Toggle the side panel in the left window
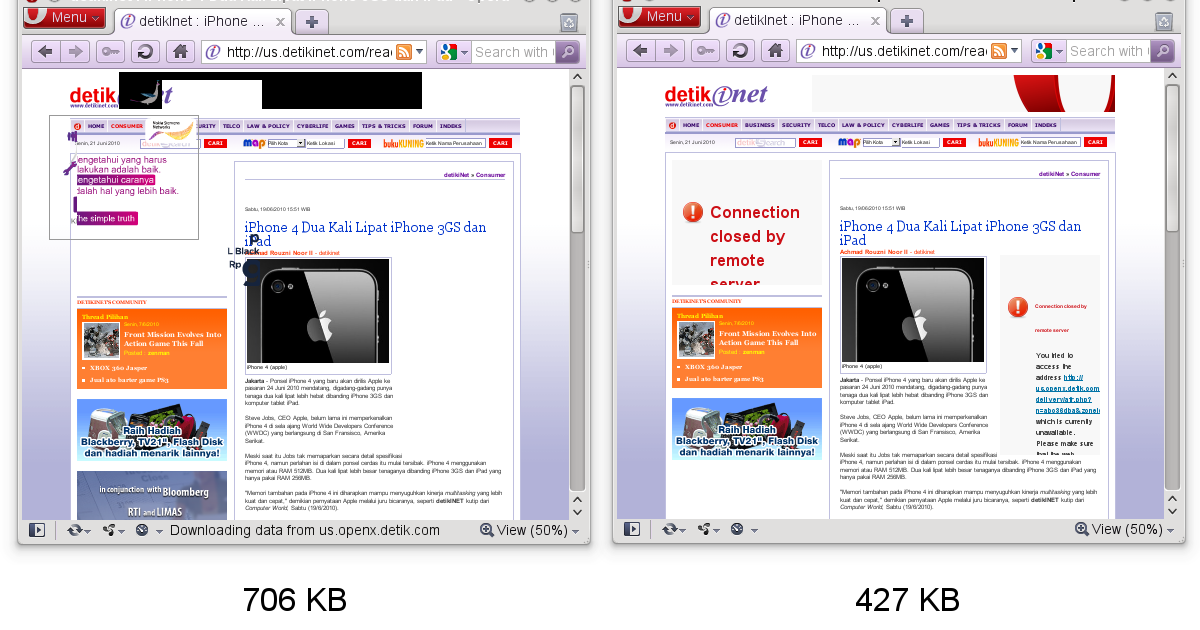Screen dimensions: 1200x630 (x=37, y=530)
